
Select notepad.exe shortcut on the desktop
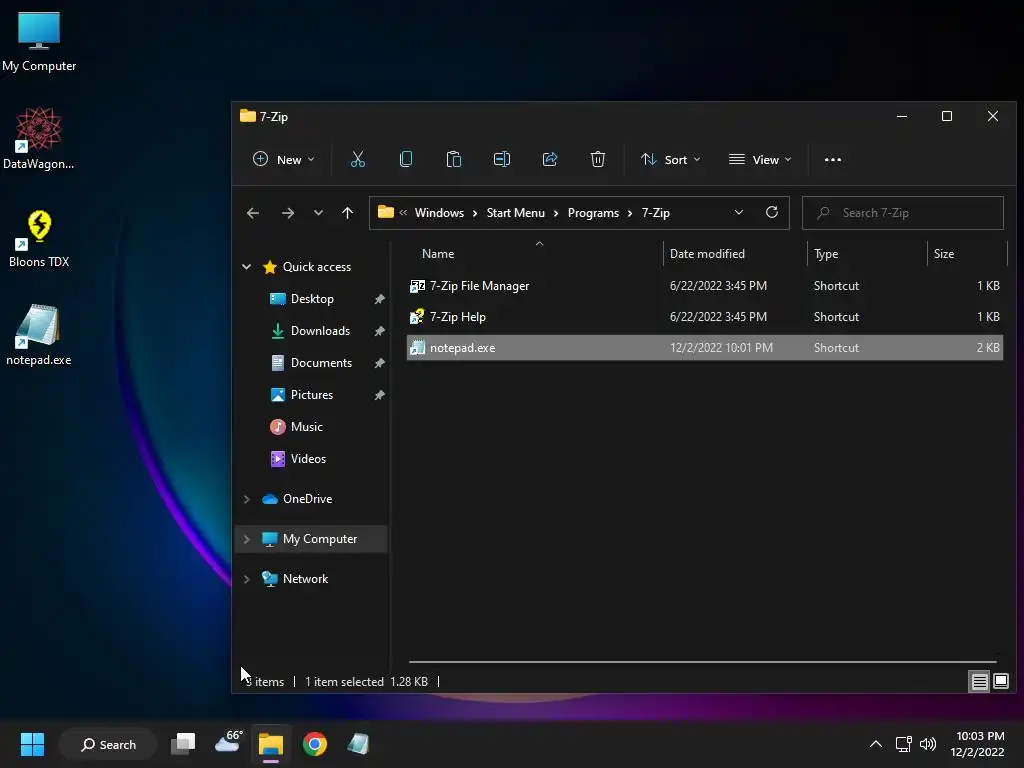pos(39,334)
